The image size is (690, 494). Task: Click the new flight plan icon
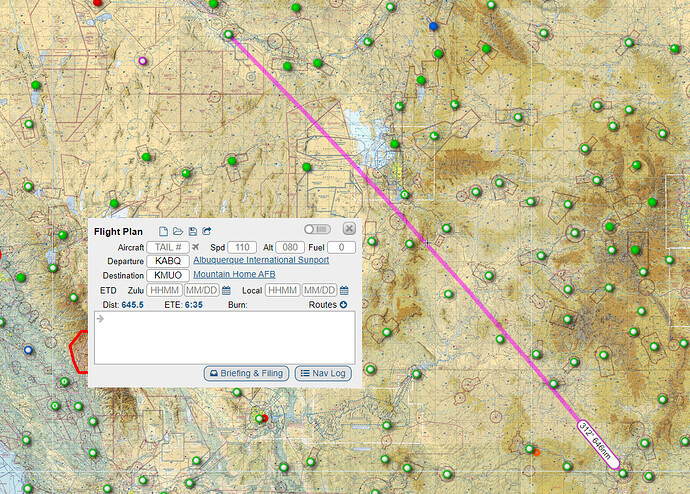coord(163,231)
